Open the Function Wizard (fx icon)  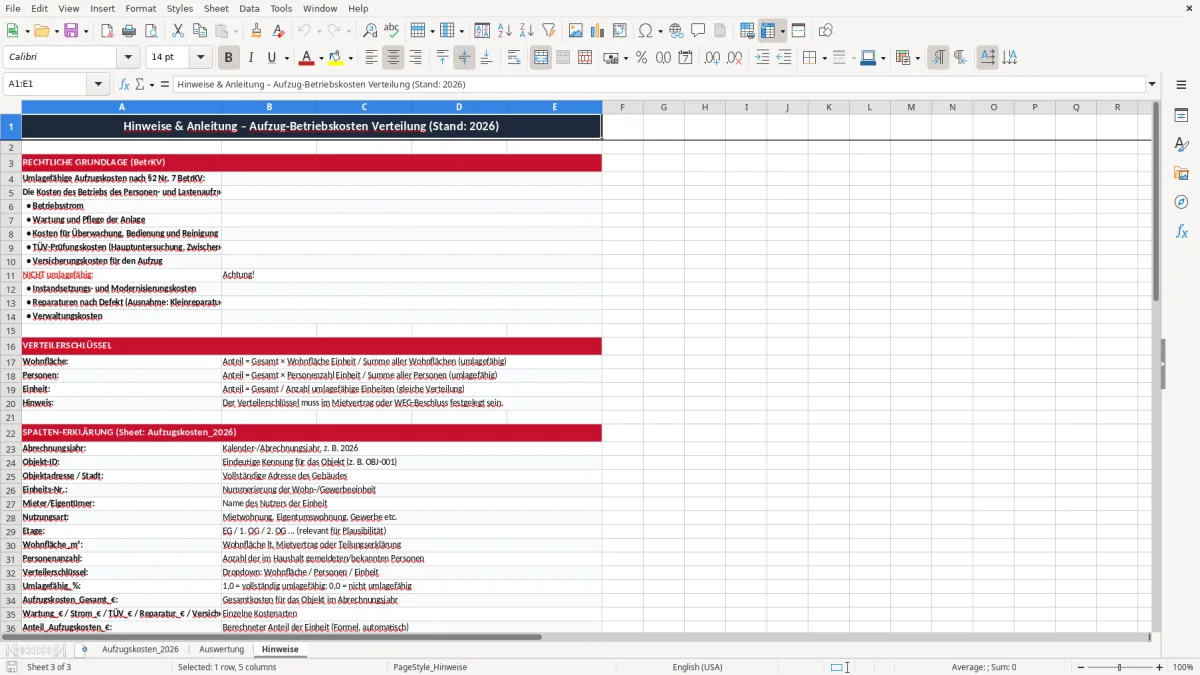(x=125, y=84)
